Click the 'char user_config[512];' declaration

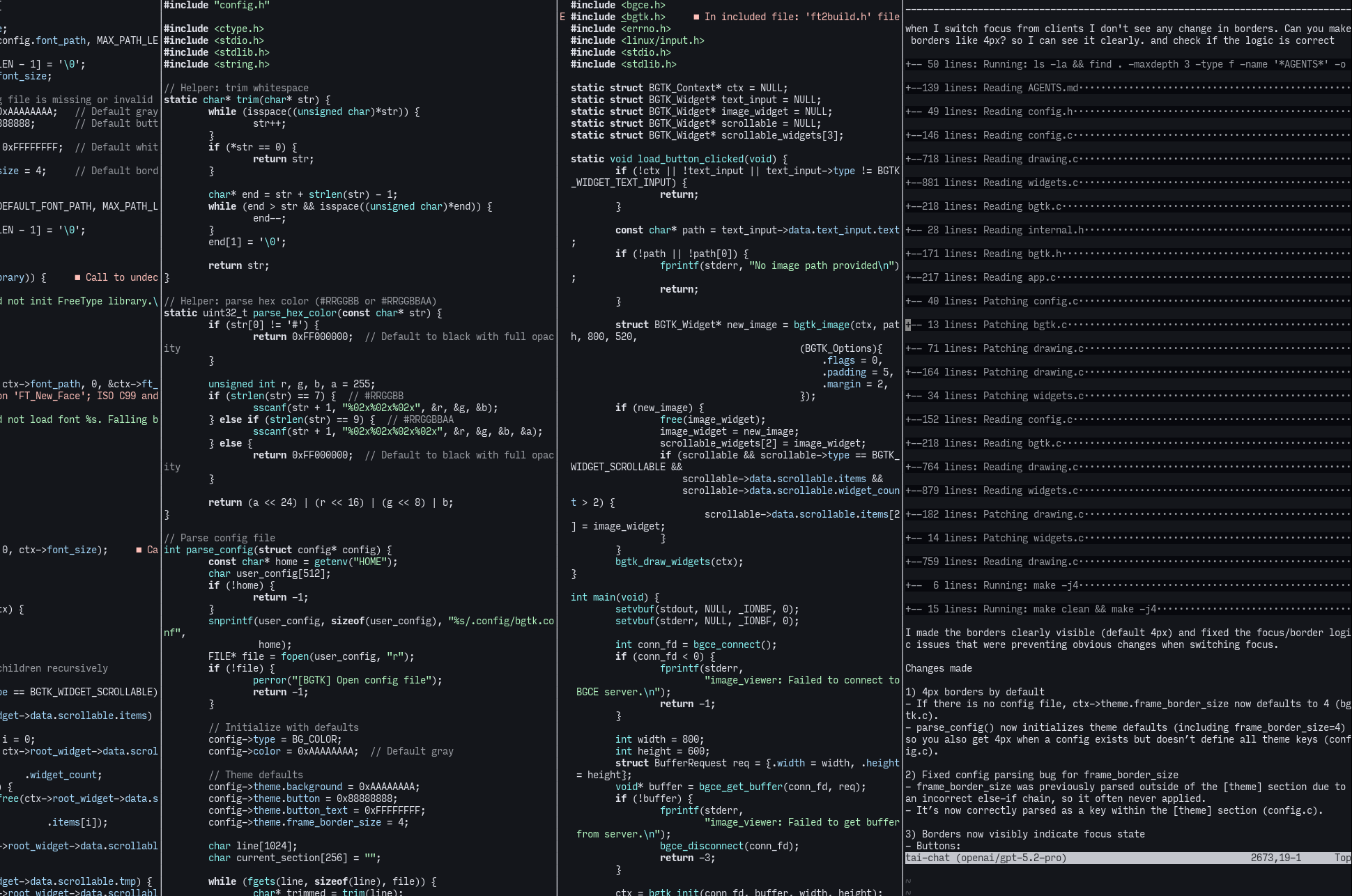pos(270,573)
